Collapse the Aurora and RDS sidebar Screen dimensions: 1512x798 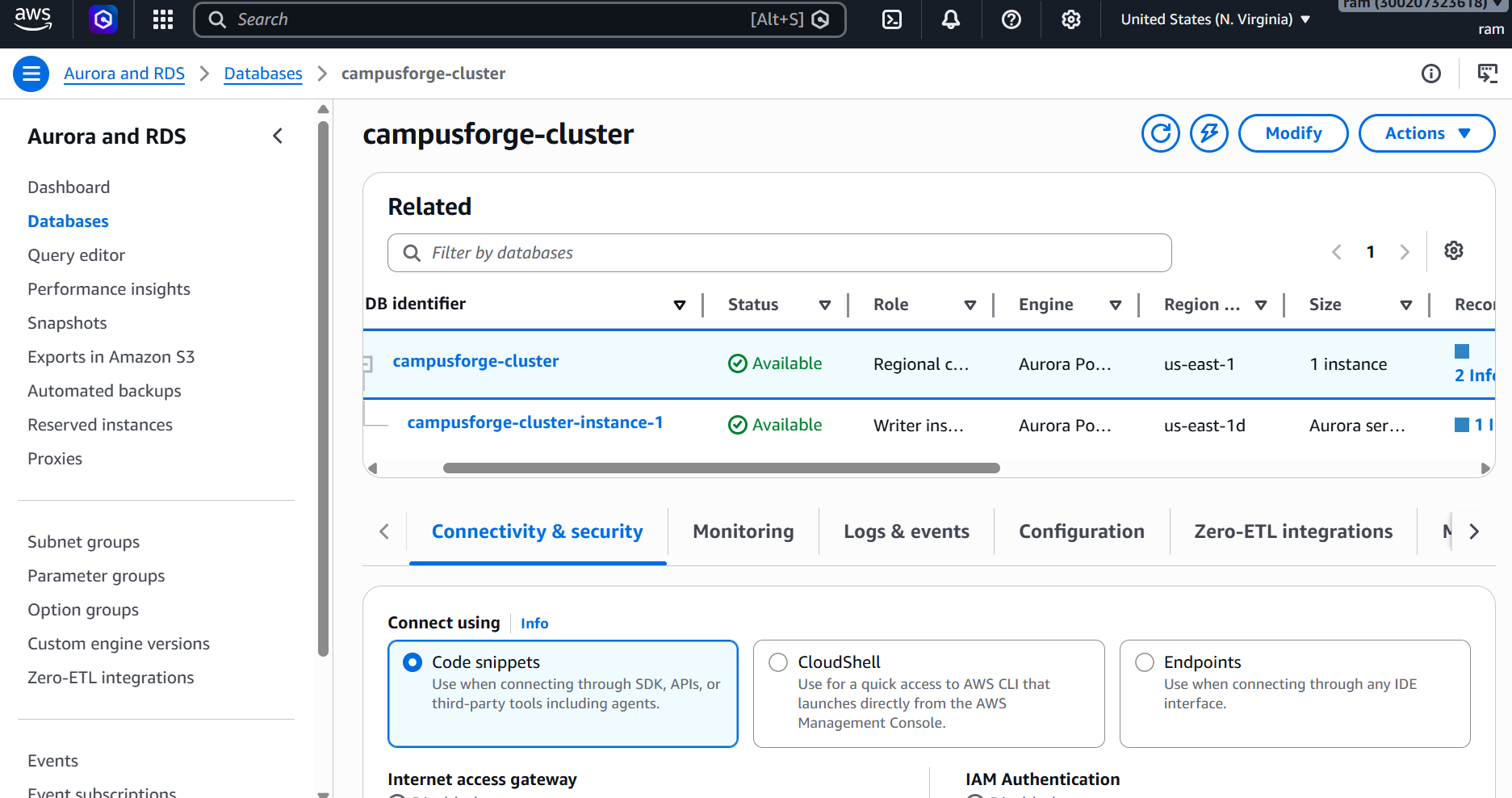(278, 136)
